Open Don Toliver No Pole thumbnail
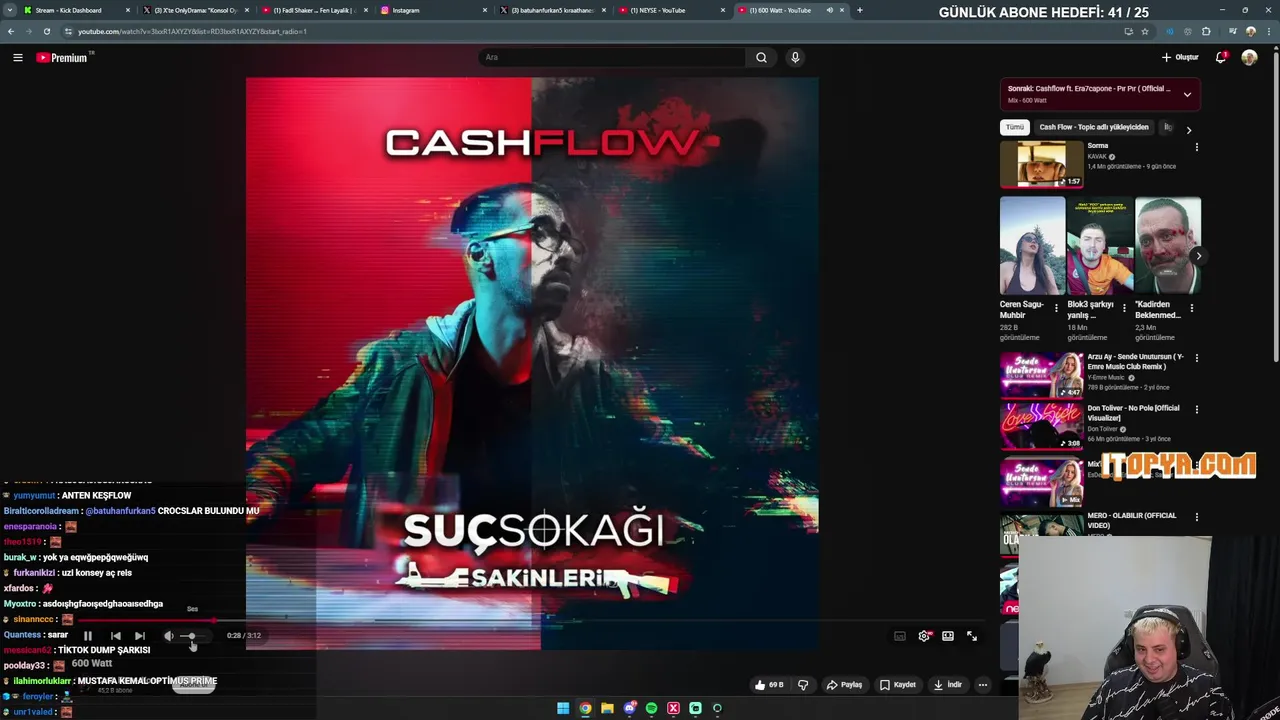Viewport: 1280px width, 720px height. [x=1041, y=426]
